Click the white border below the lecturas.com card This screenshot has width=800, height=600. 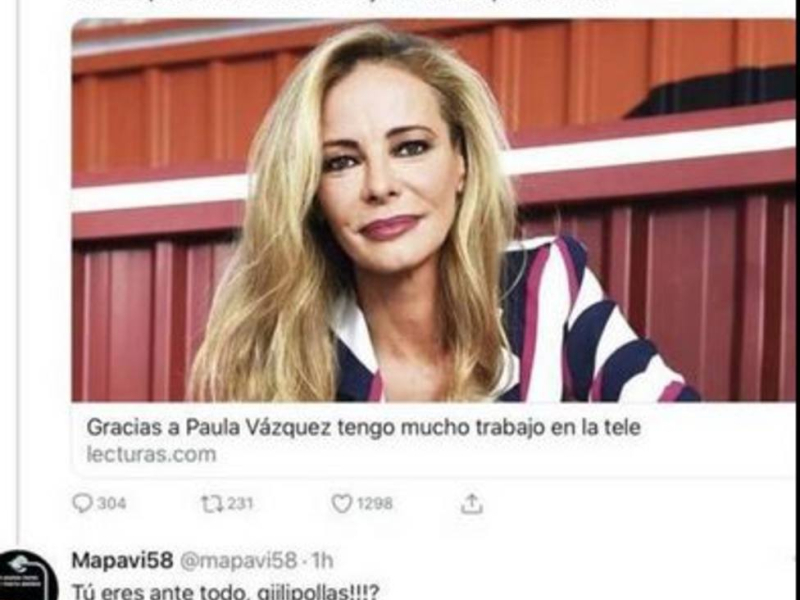pos(433,474)
